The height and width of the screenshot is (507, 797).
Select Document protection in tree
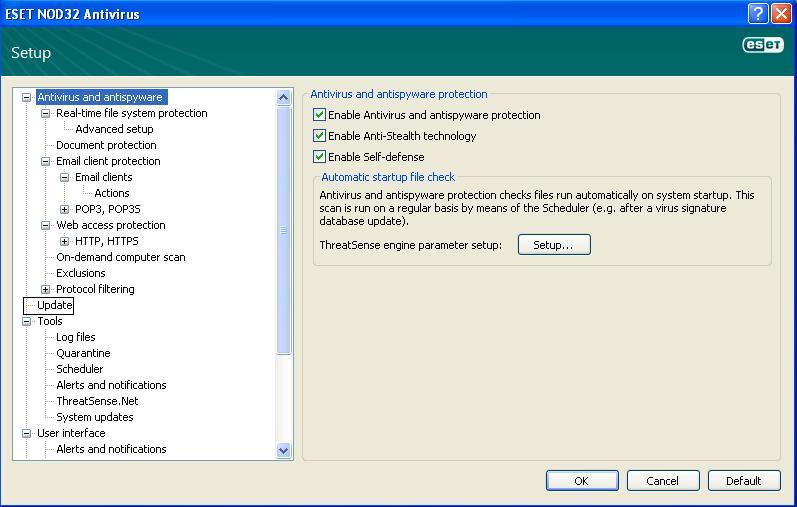click(106, 145)
